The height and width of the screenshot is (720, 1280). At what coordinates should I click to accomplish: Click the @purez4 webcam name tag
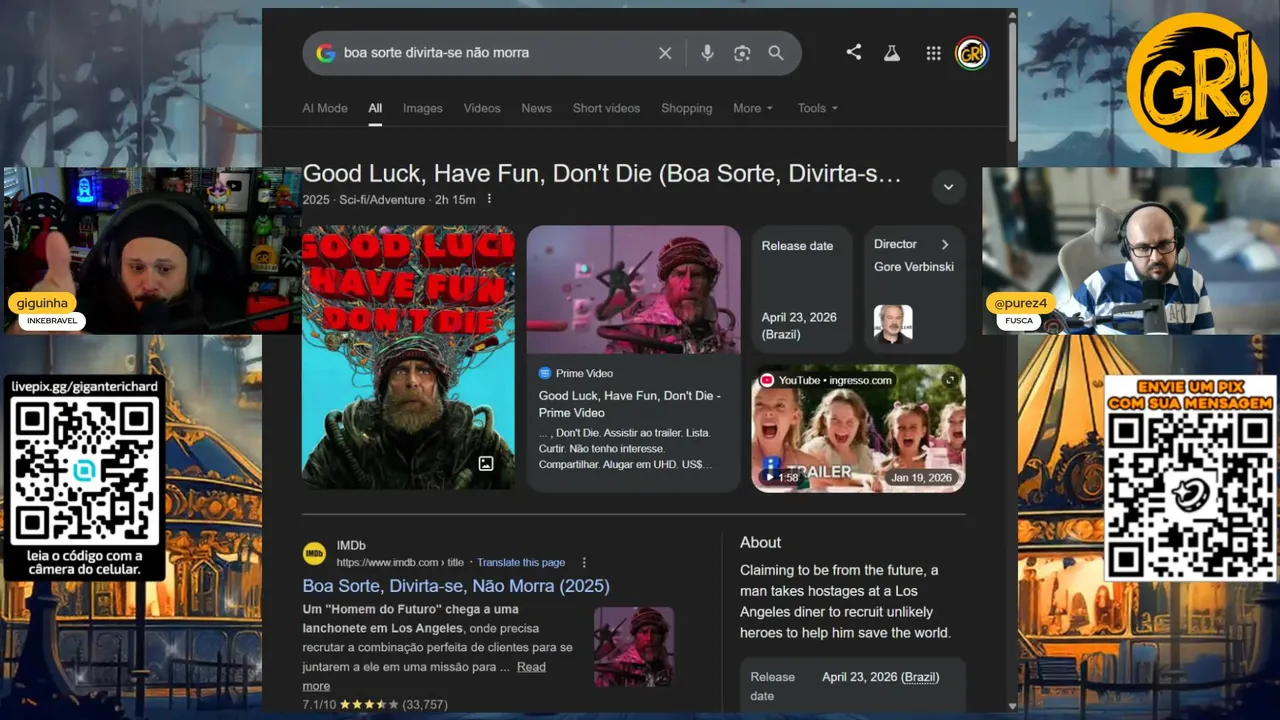1021,303
